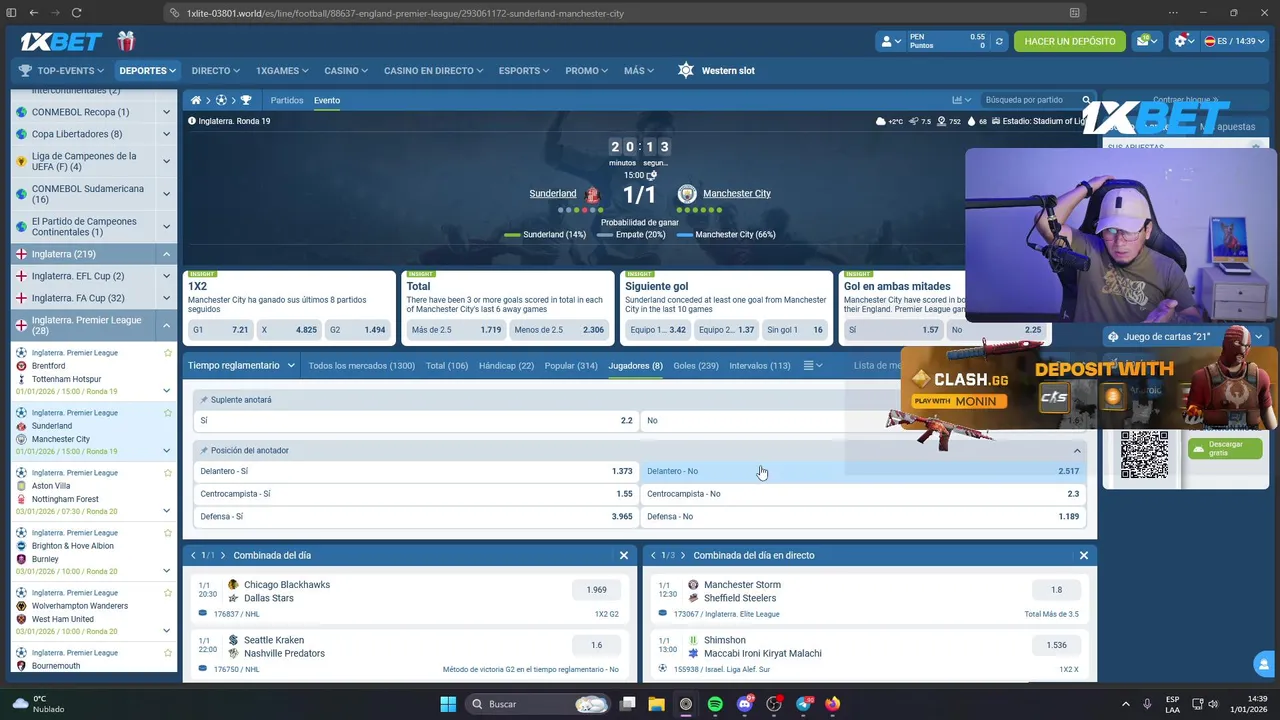Expand Inglaterra. FA Cup (32)
Screen dimensions: 1280x720
166,299
